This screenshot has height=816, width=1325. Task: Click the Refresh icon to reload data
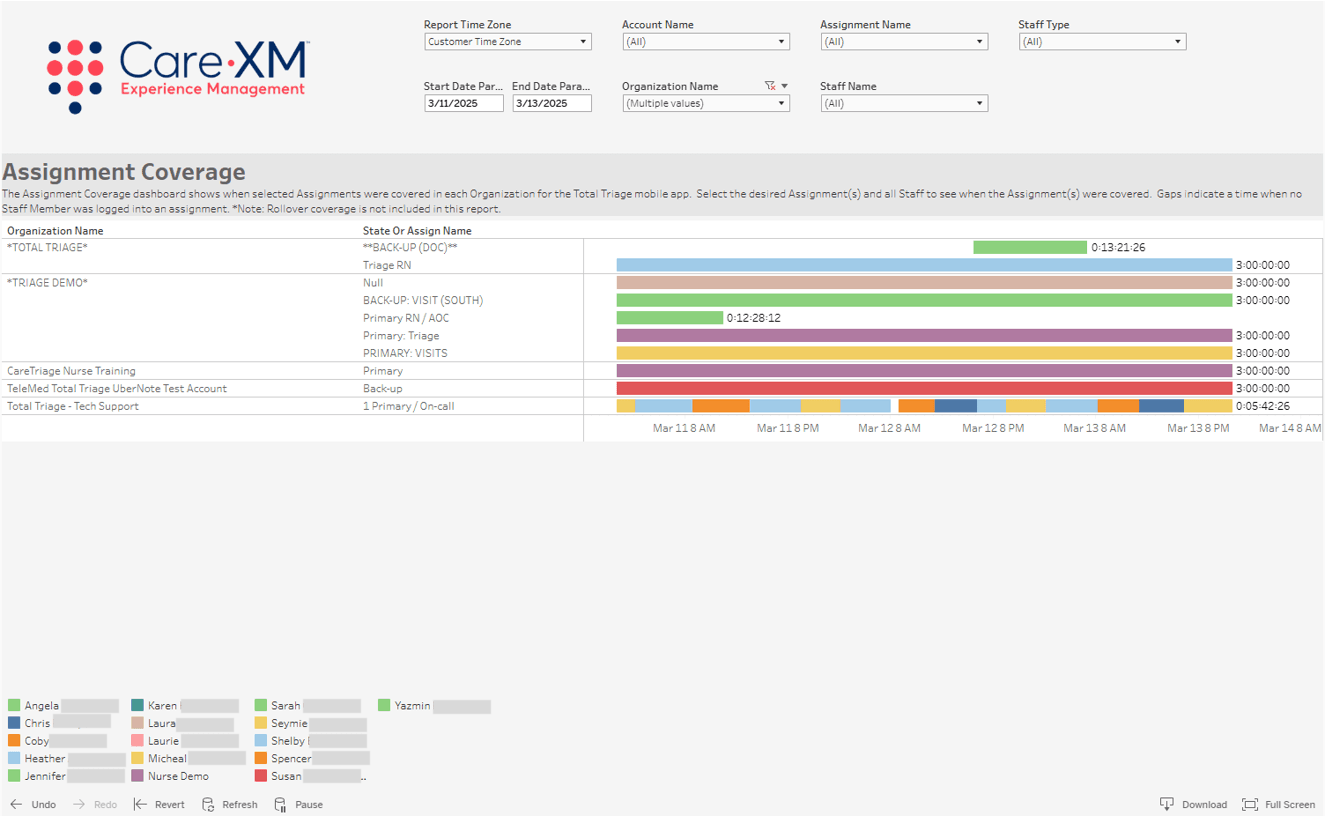(x=206, y=804)
